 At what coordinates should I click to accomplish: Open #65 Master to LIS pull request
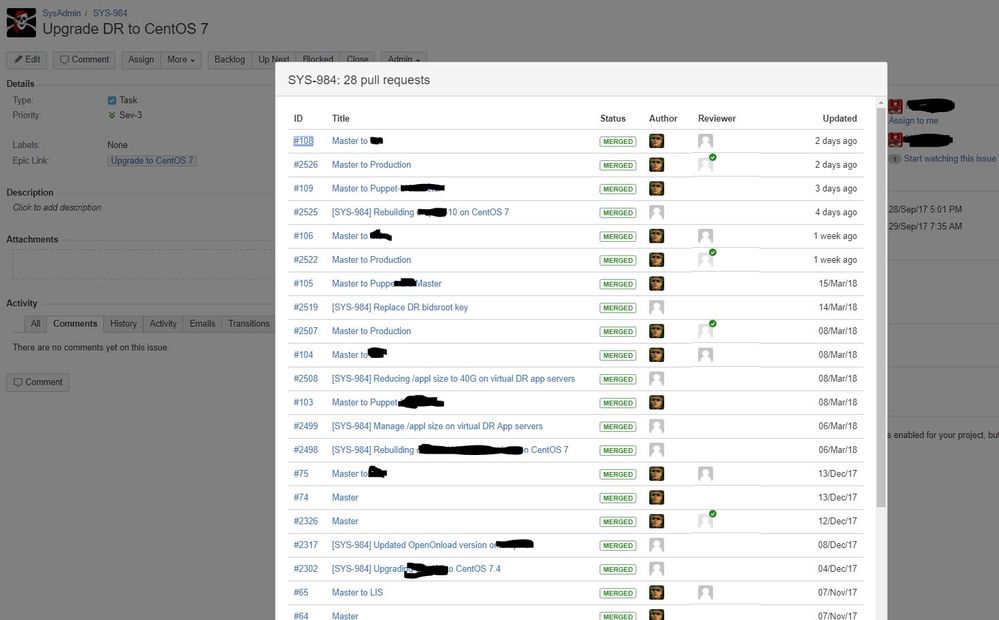point(357,593)
